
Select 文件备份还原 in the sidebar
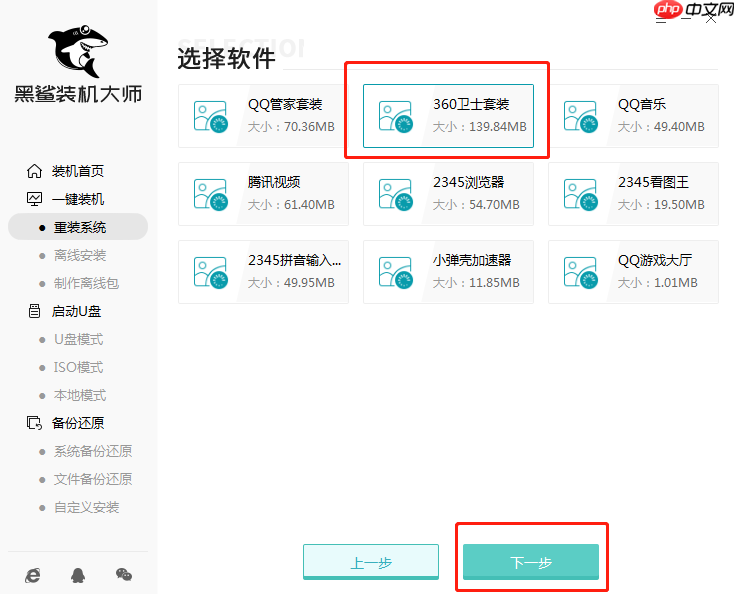pos(93,479)
